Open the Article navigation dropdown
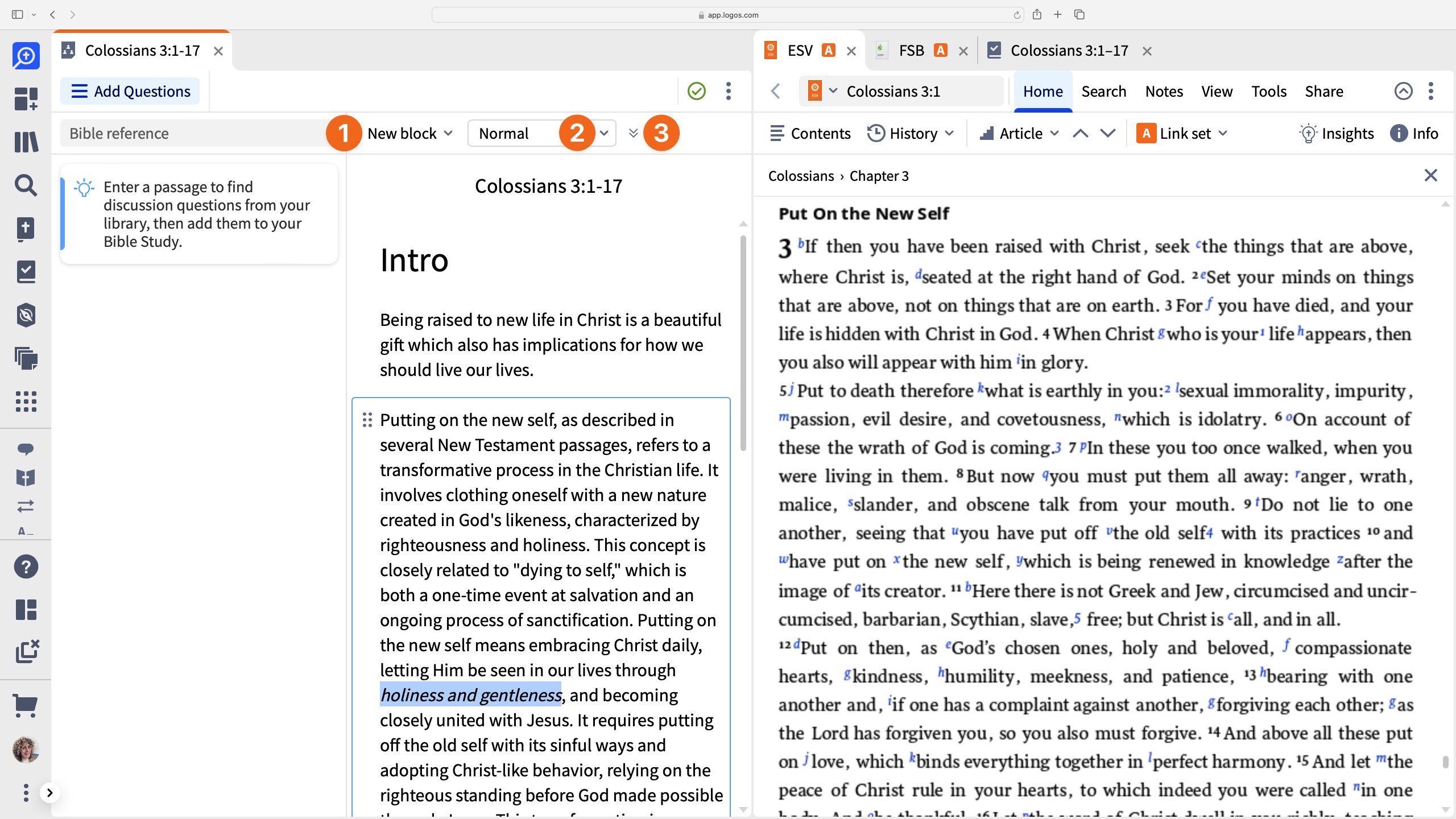Viewport: 1456px width, 819px height. [x=1019, y=134]
